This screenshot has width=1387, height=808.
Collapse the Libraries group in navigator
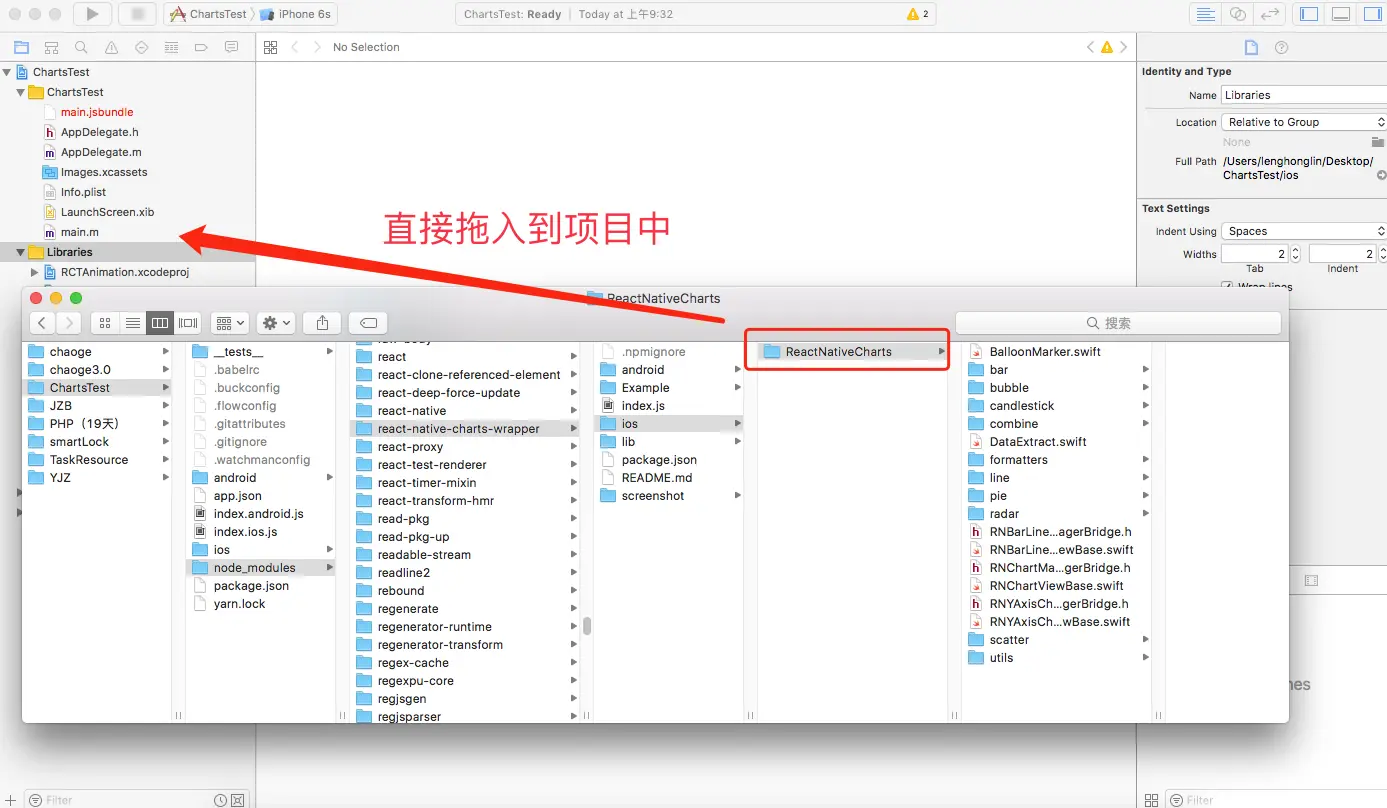21,252
